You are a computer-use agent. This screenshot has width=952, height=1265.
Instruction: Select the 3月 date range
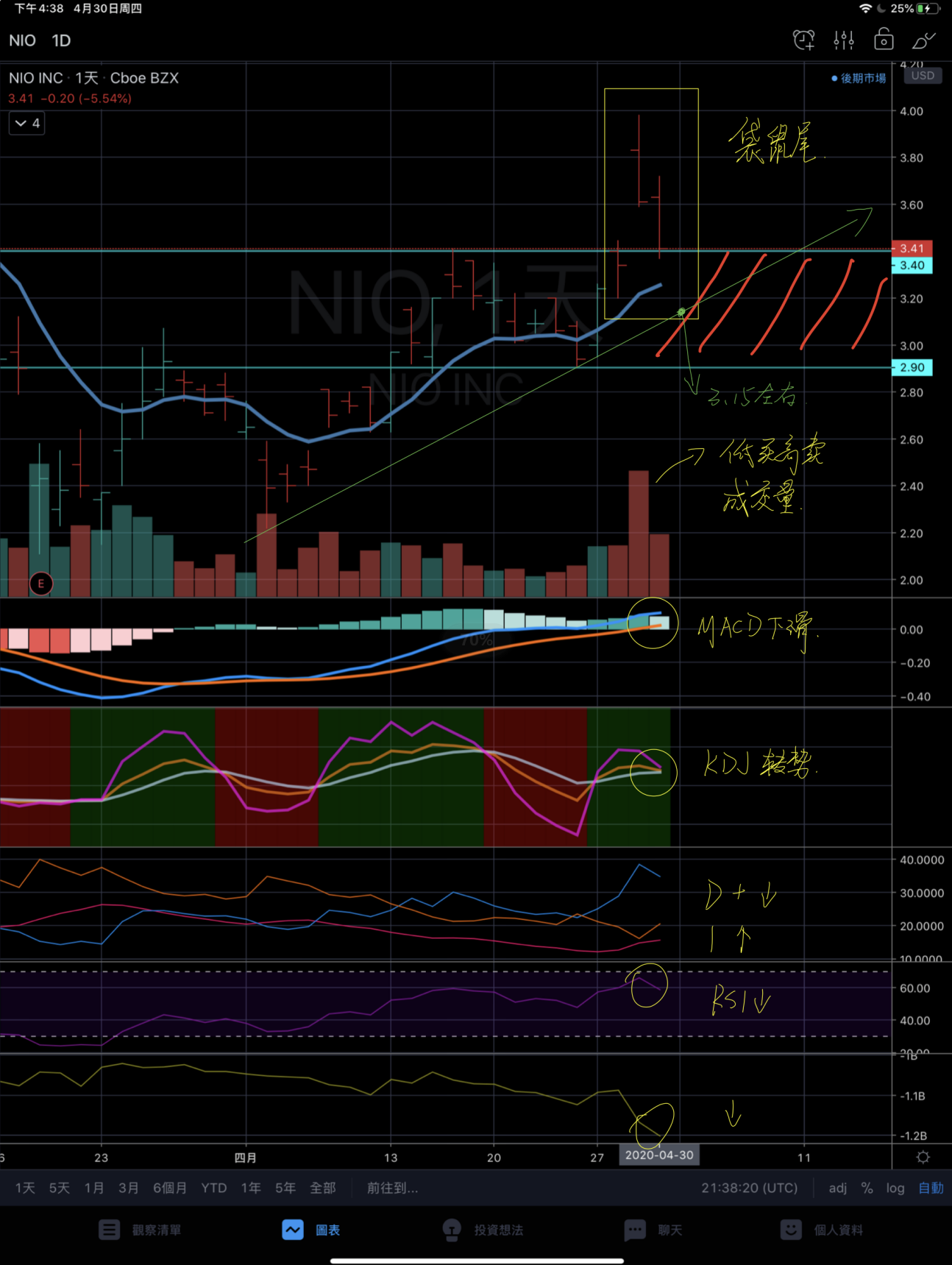[129, 1188]
